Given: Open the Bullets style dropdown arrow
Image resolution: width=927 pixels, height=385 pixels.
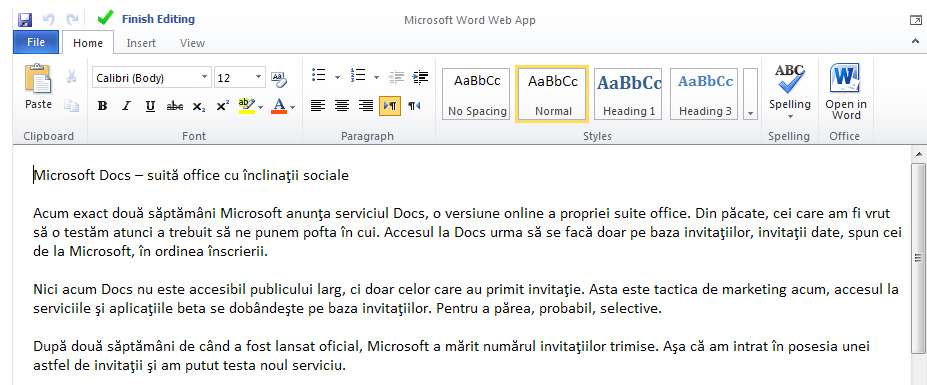Looking at the screenshot, I should click(337, 77).
